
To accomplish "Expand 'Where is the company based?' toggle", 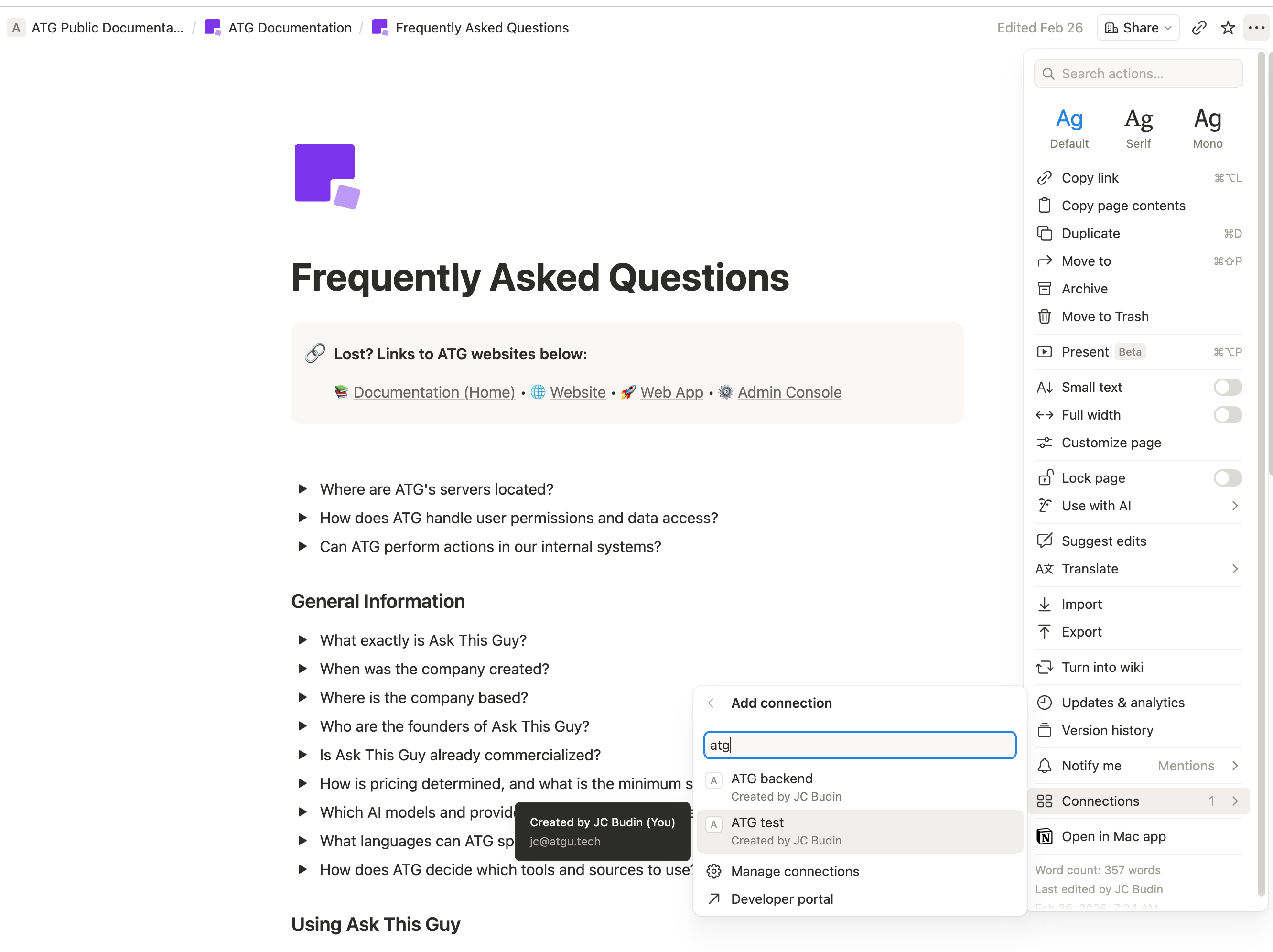I will tap(302, 697).
